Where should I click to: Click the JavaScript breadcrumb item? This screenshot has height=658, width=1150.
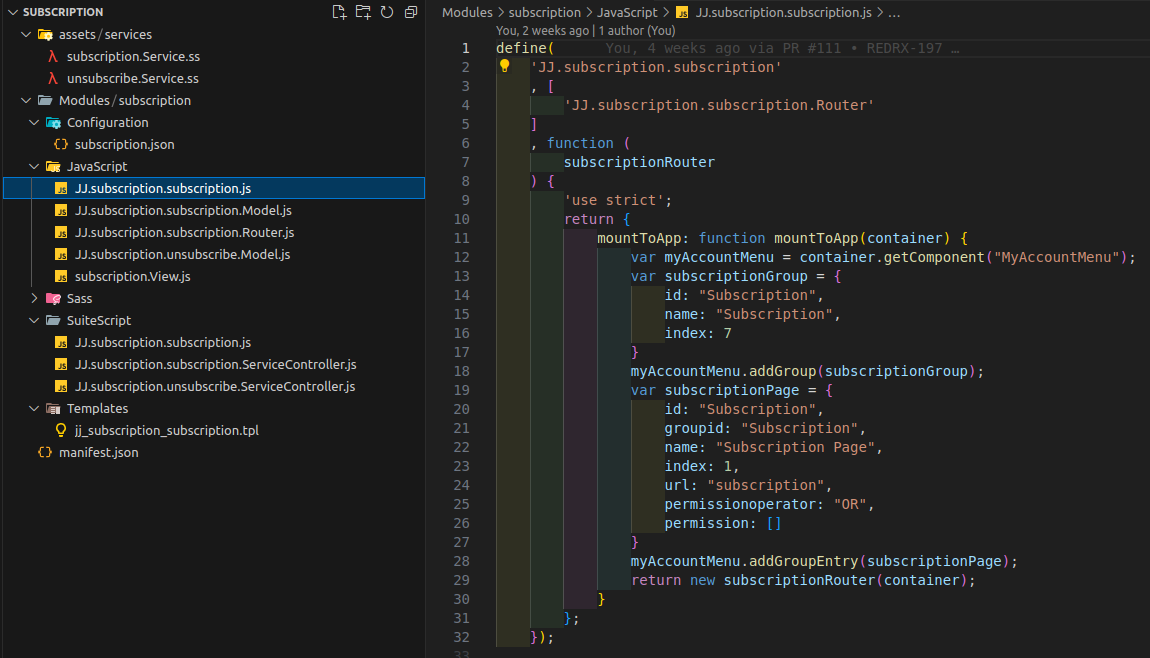click(627, 13)
